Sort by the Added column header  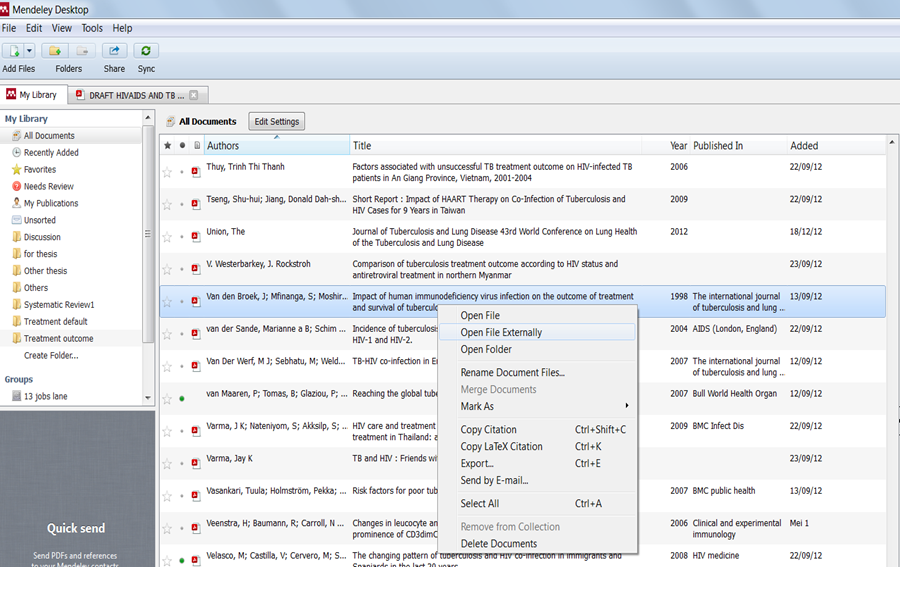(836, 146)
